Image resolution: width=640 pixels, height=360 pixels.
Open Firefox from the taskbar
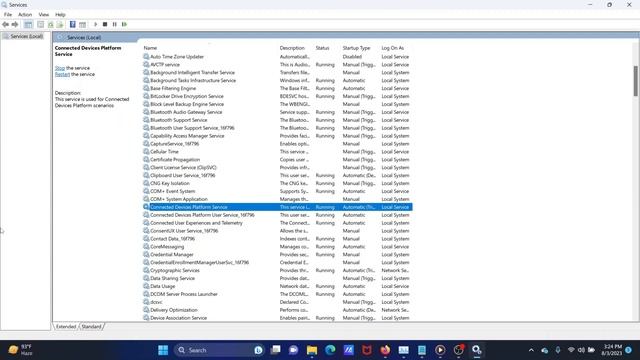(385, 350)
